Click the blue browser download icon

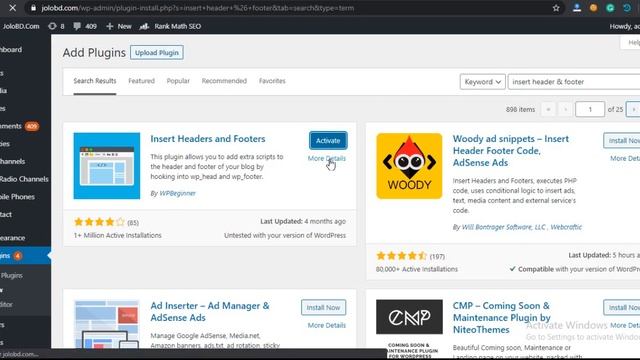pyautogui.click(x=577, y=8)
